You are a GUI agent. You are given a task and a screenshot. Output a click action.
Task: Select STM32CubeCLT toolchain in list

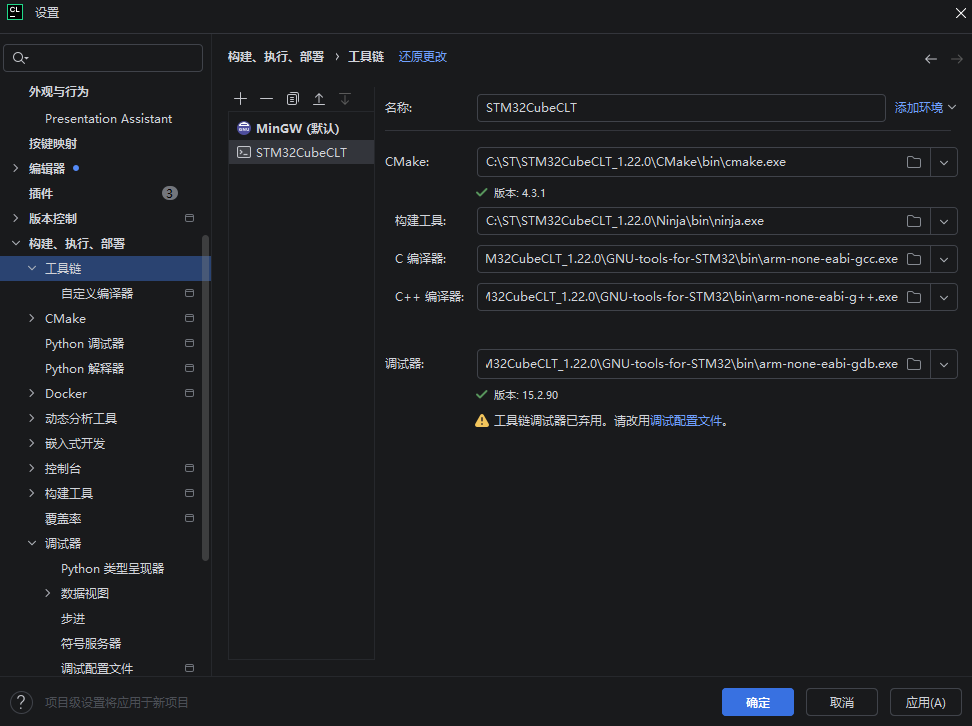[301, 153]
